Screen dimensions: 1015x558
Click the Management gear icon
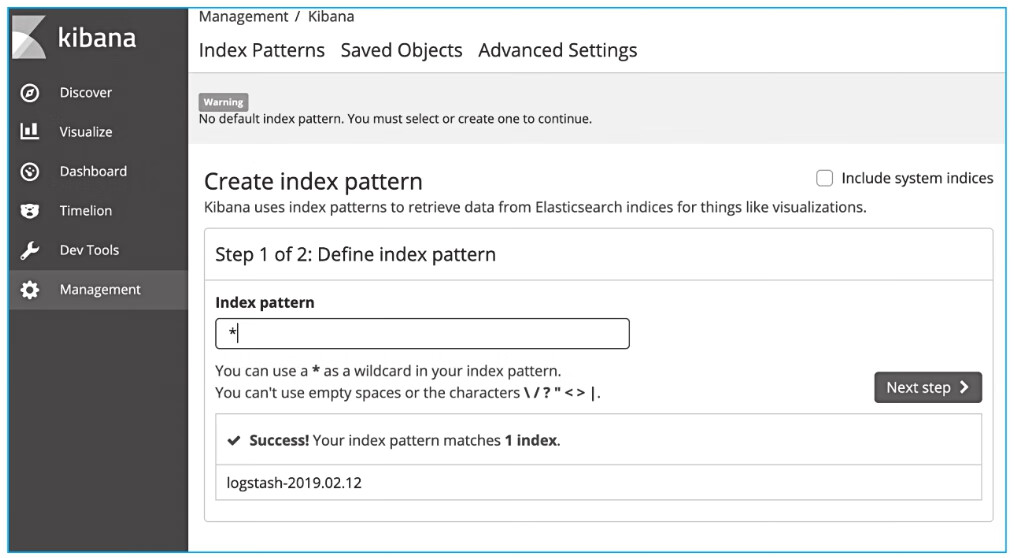pos(30,290)
